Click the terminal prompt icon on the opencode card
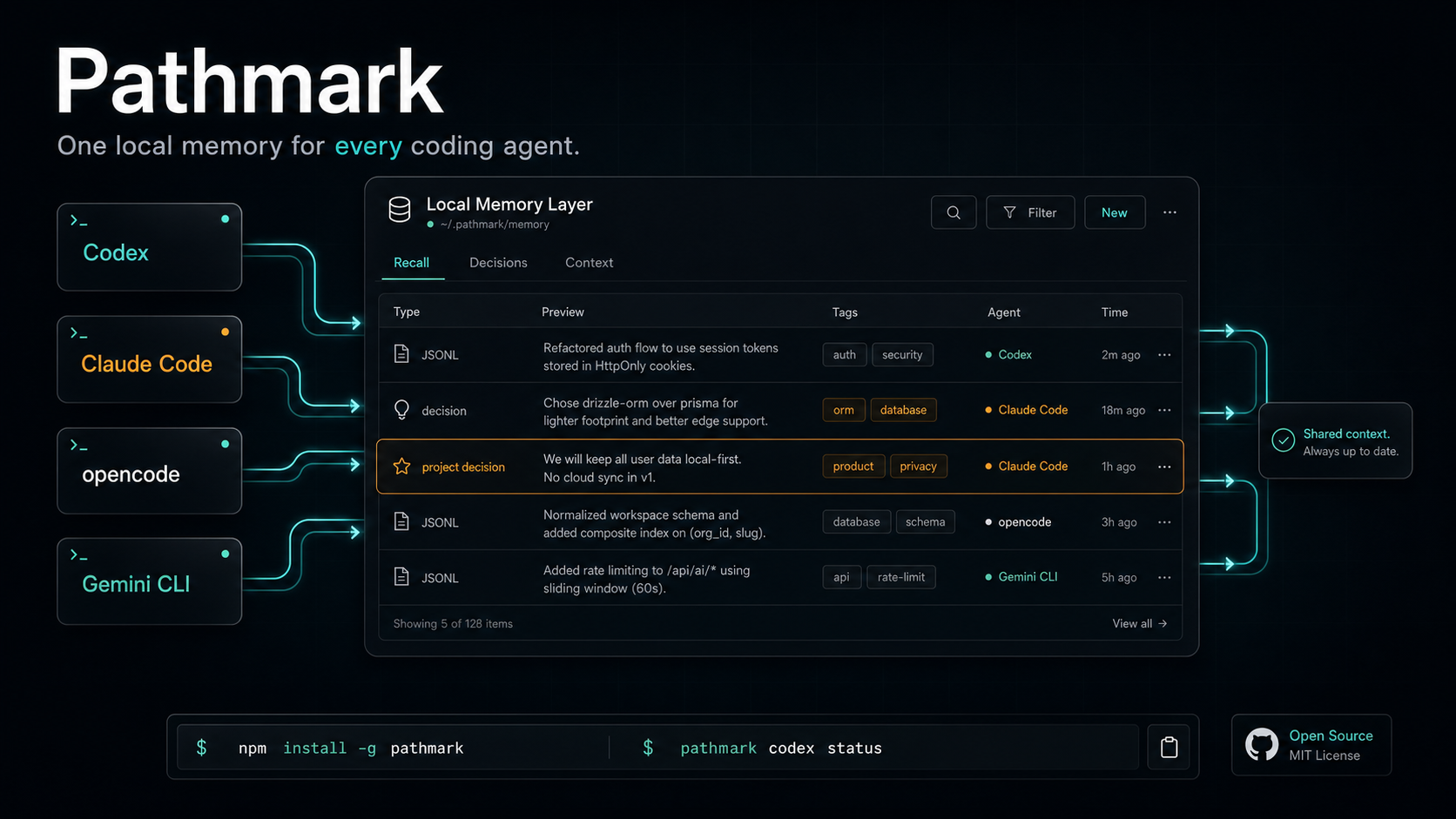The height and width of the screenshot is (819, 1456). pyautogui.click(x=79, y=446)
